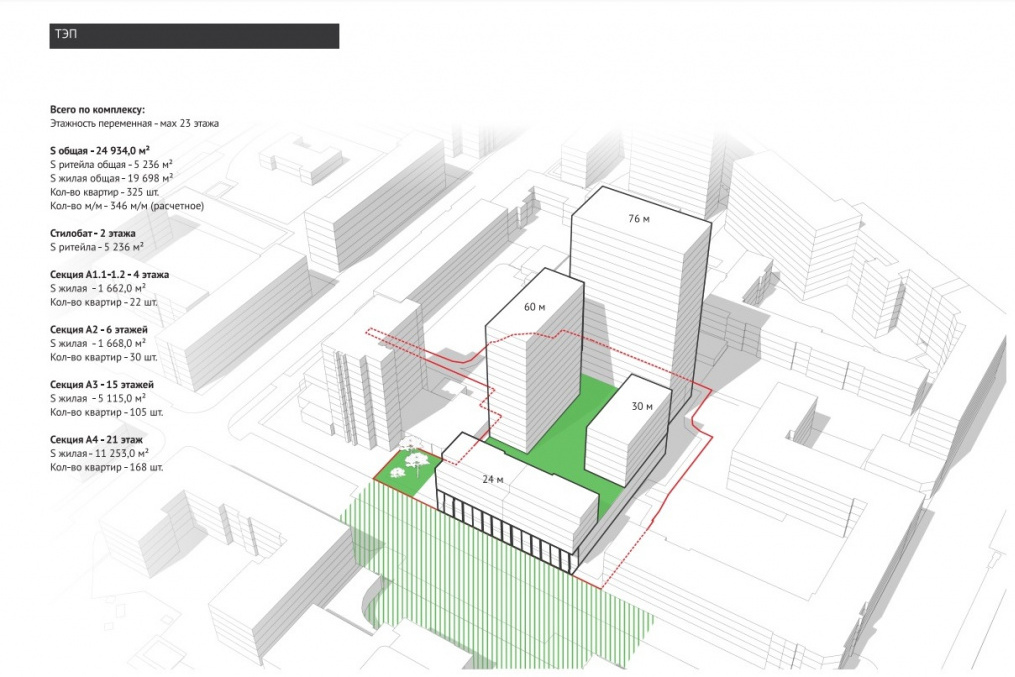Click the 'Кол-во квартир - 325 шт.' line
Screen dimensions: 1015x677
click(105, 191)
